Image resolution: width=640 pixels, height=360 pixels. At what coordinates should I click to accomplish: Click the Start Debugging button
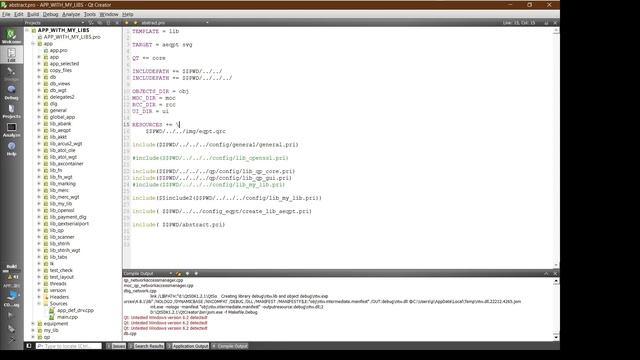click(x=11, y=328)
